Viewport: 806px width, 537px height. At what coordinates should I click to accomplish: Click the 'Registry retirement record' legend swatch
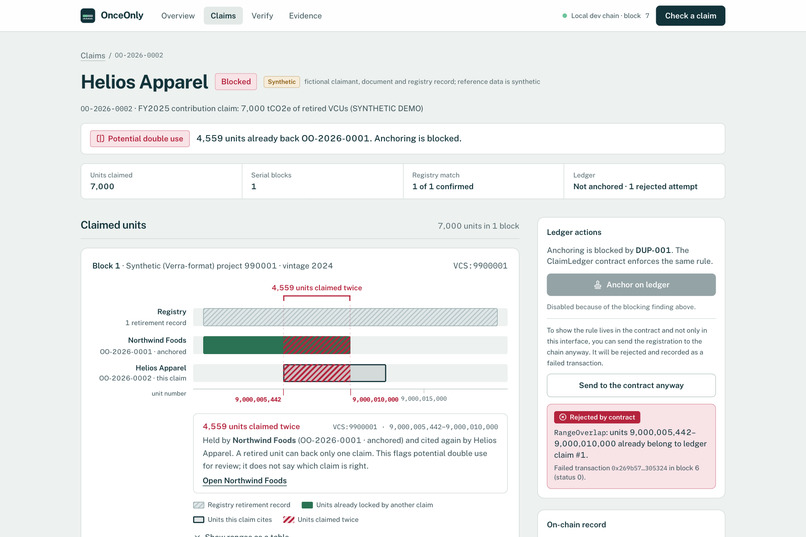coord(198,505)
